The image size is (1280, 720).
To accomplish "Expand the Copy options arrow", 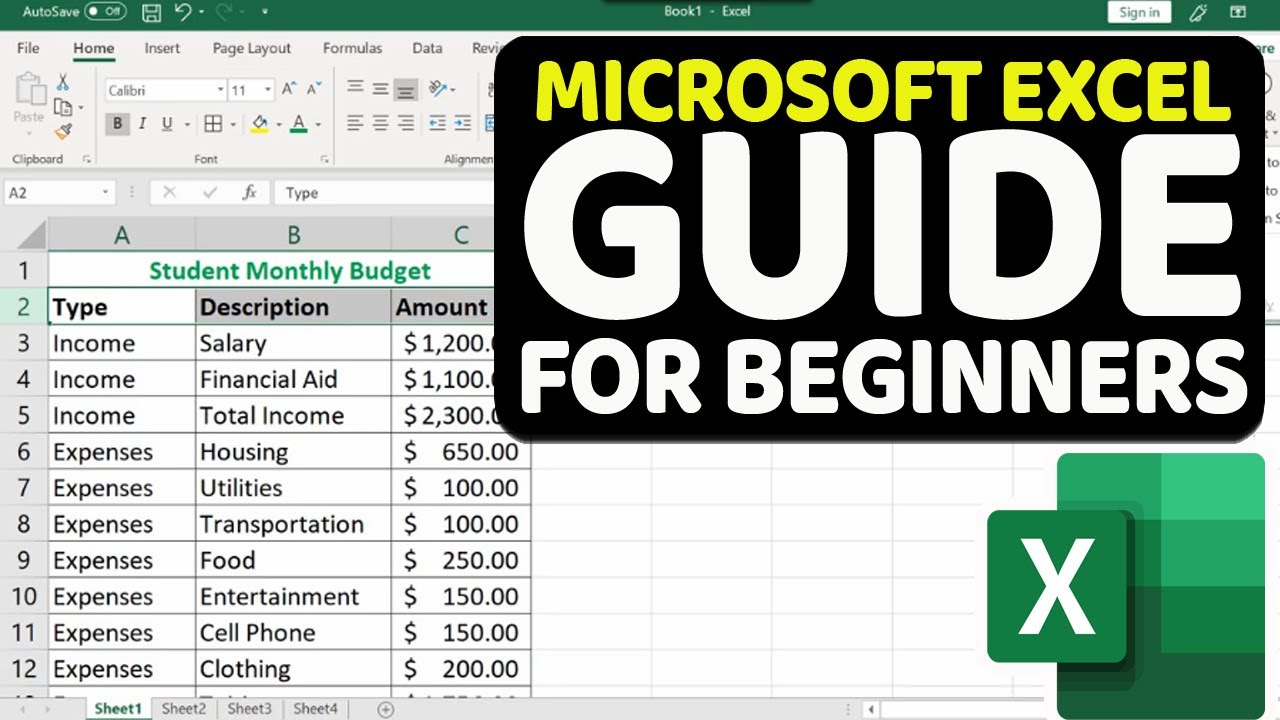I will coord(80,108).
